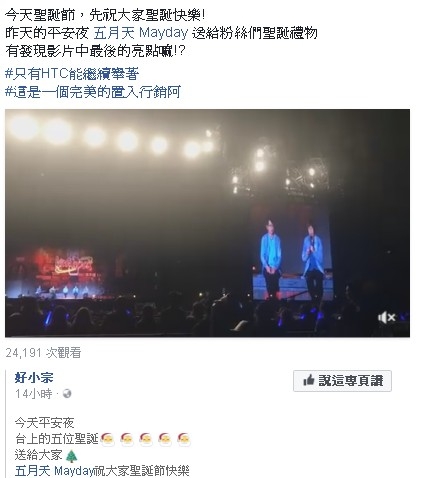This screenshot has width=421, height=478.
Task: Open hashtag #只有HTC能繼續舉著
Action: pos(72,74)
